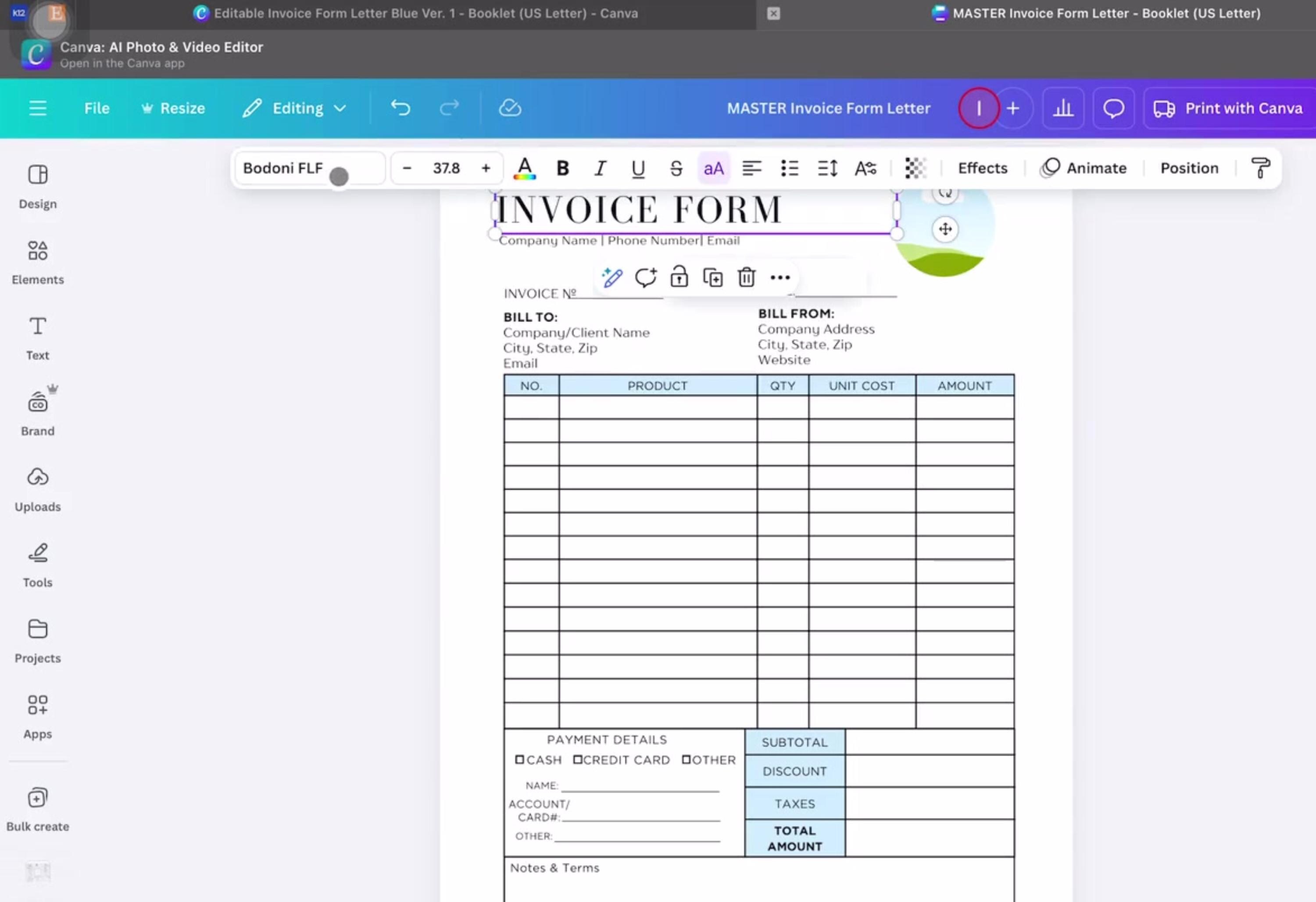
Task: Delete the selected element with trash icon
Action: [x=746, y=278]
